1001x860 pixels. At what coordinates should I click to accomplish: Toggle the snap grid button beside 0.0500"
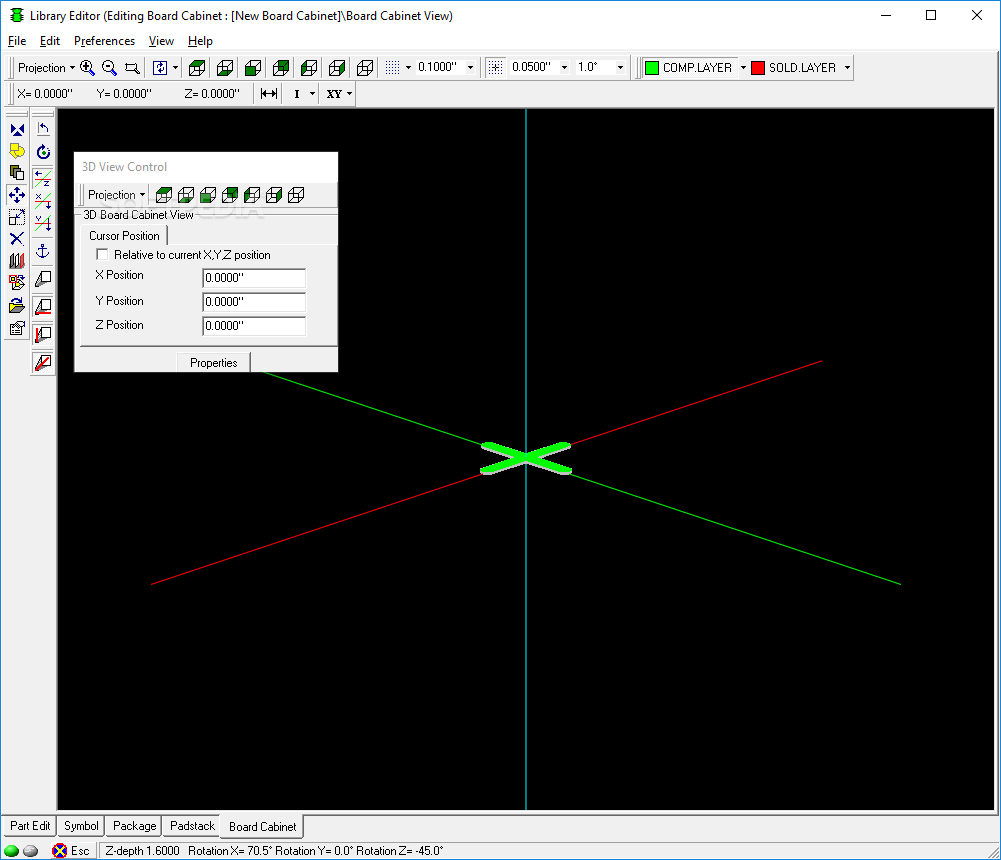click(495, 68)
